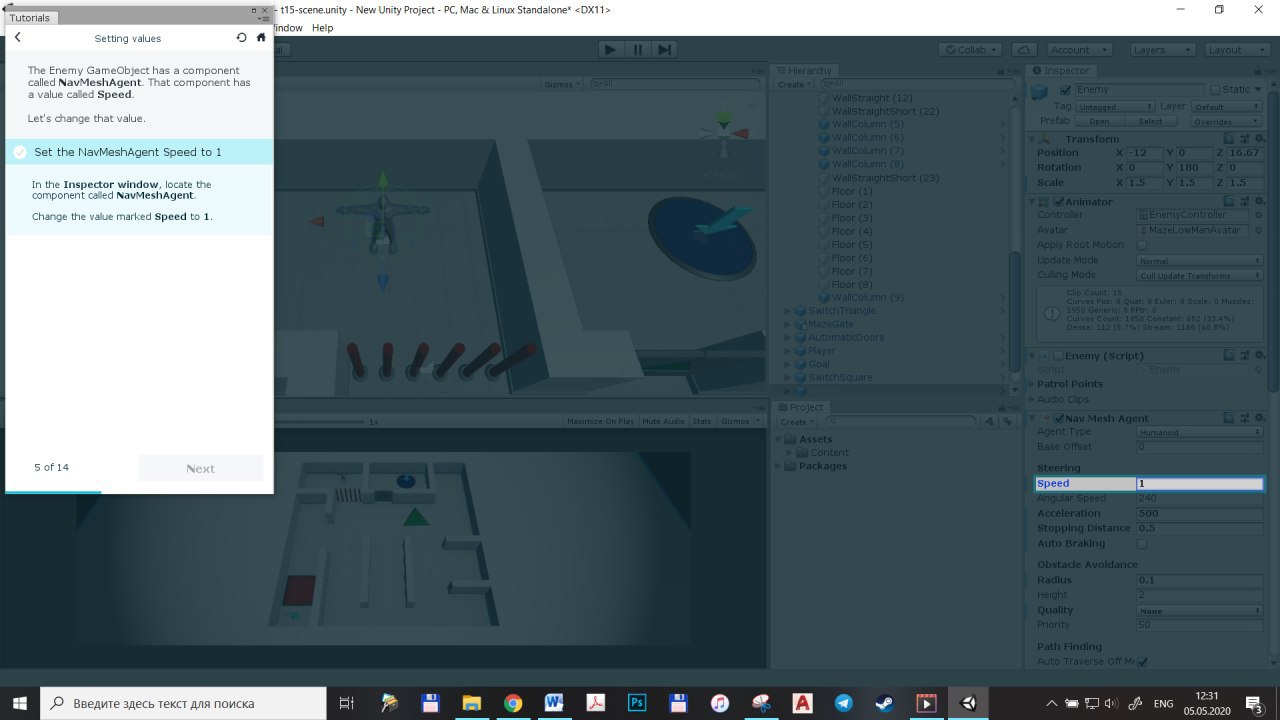This screenshot has height=720, width=1280.
Task: Click Maximize On Play in Game view
Action: click(x=600, y=421)
